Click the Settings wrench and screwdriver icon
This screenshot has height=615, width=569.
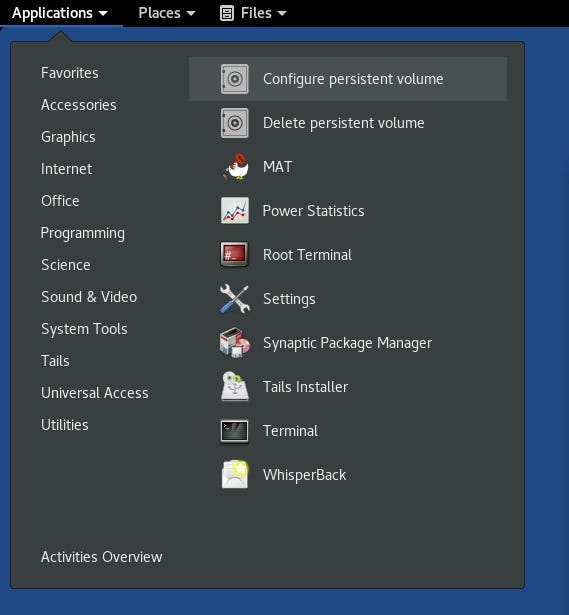tap(235, 299)
